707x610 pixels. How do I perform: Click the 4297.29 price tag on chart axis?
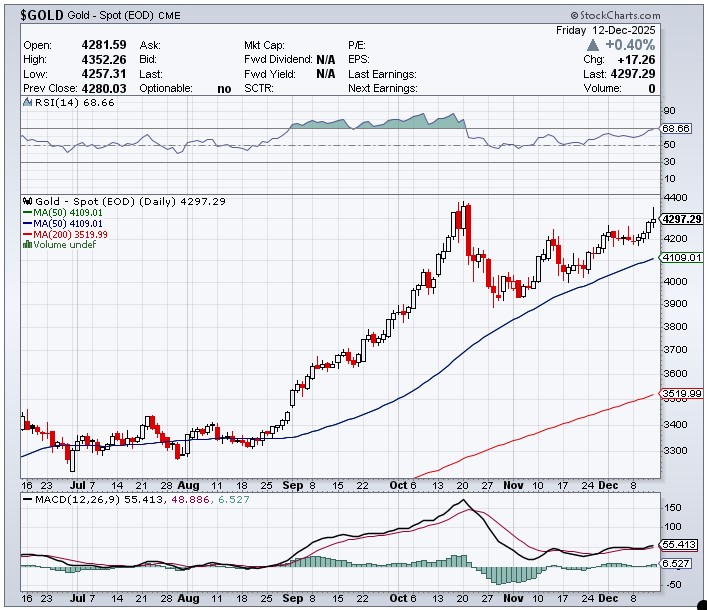681,219
